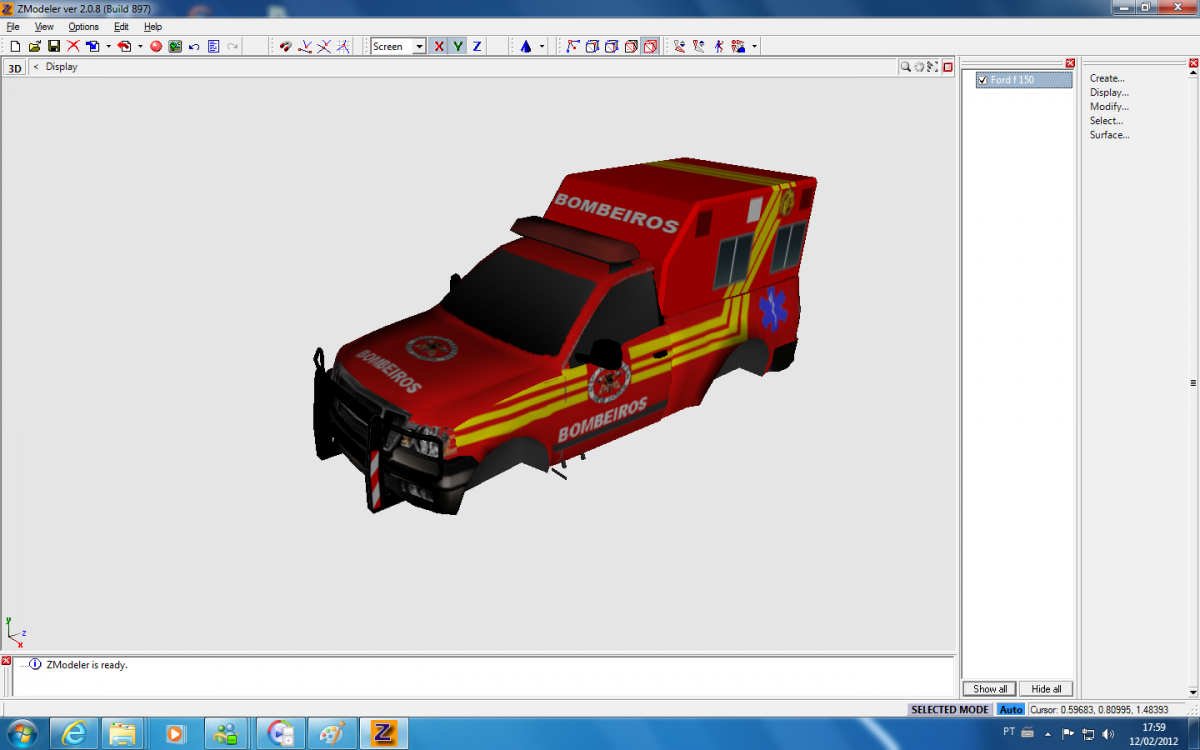
Task: Click the second red selection-tool icon
Action: tap(699, 46)
